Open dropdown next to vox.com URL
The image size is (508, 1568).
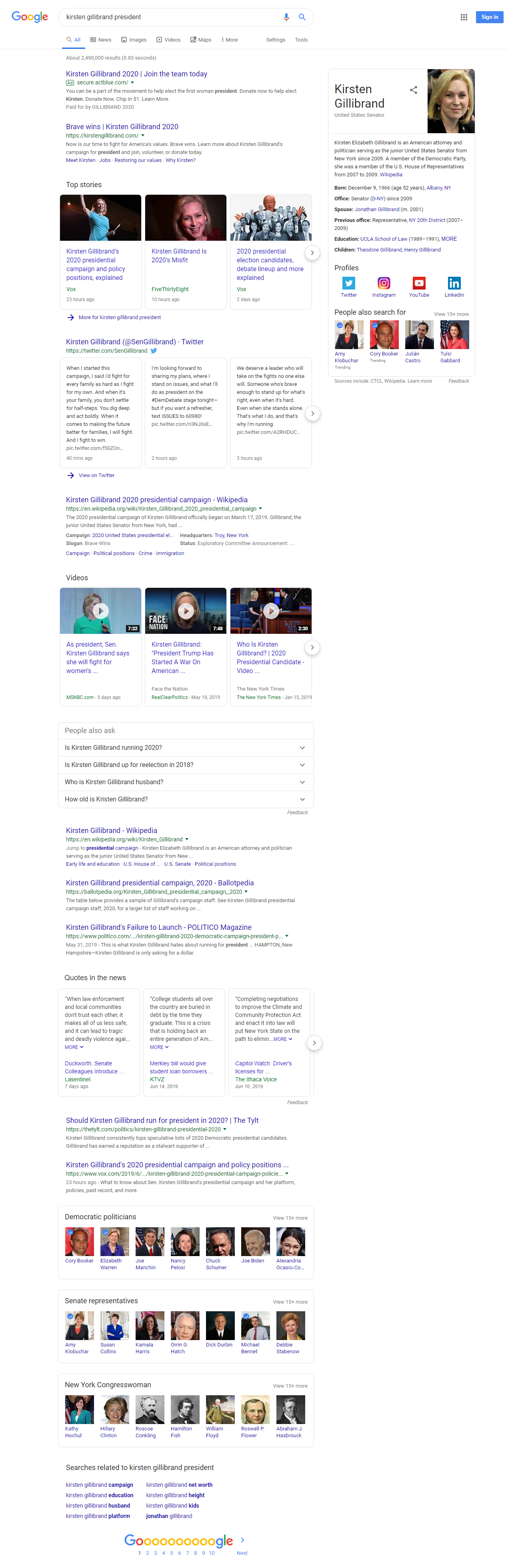tap(286, 1174)
